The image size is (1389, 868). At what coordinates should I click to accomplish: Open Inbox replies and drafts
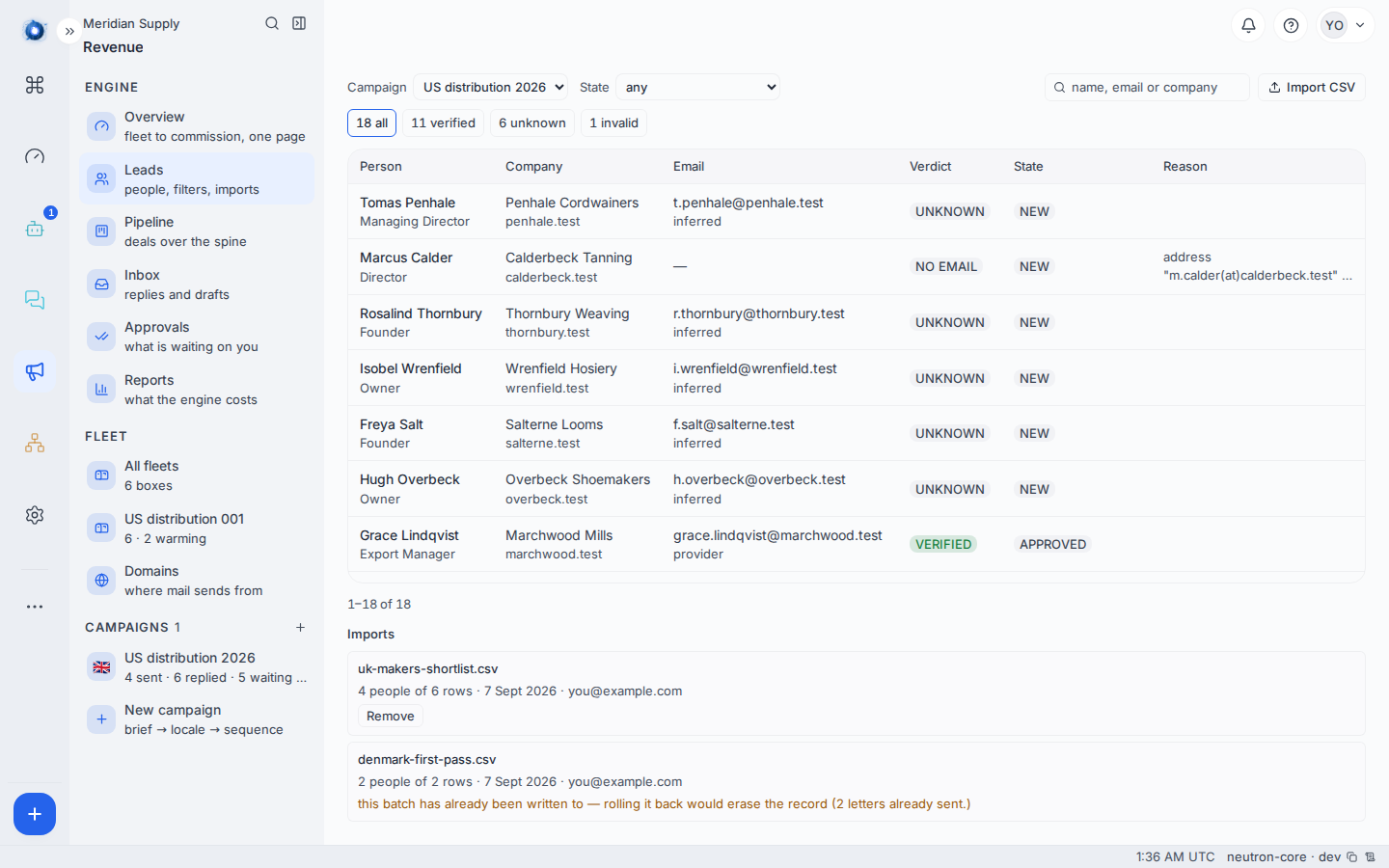coord(197,285)
